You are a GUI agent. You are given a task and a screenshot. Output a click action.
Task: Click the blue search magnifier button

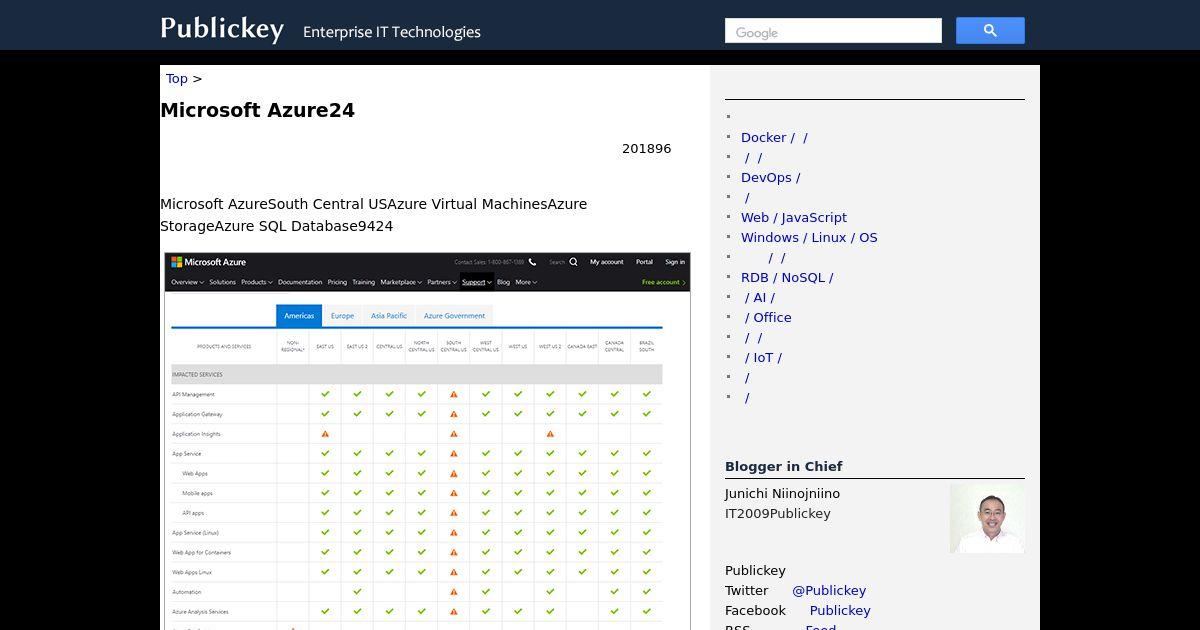(x=990, y=31)
